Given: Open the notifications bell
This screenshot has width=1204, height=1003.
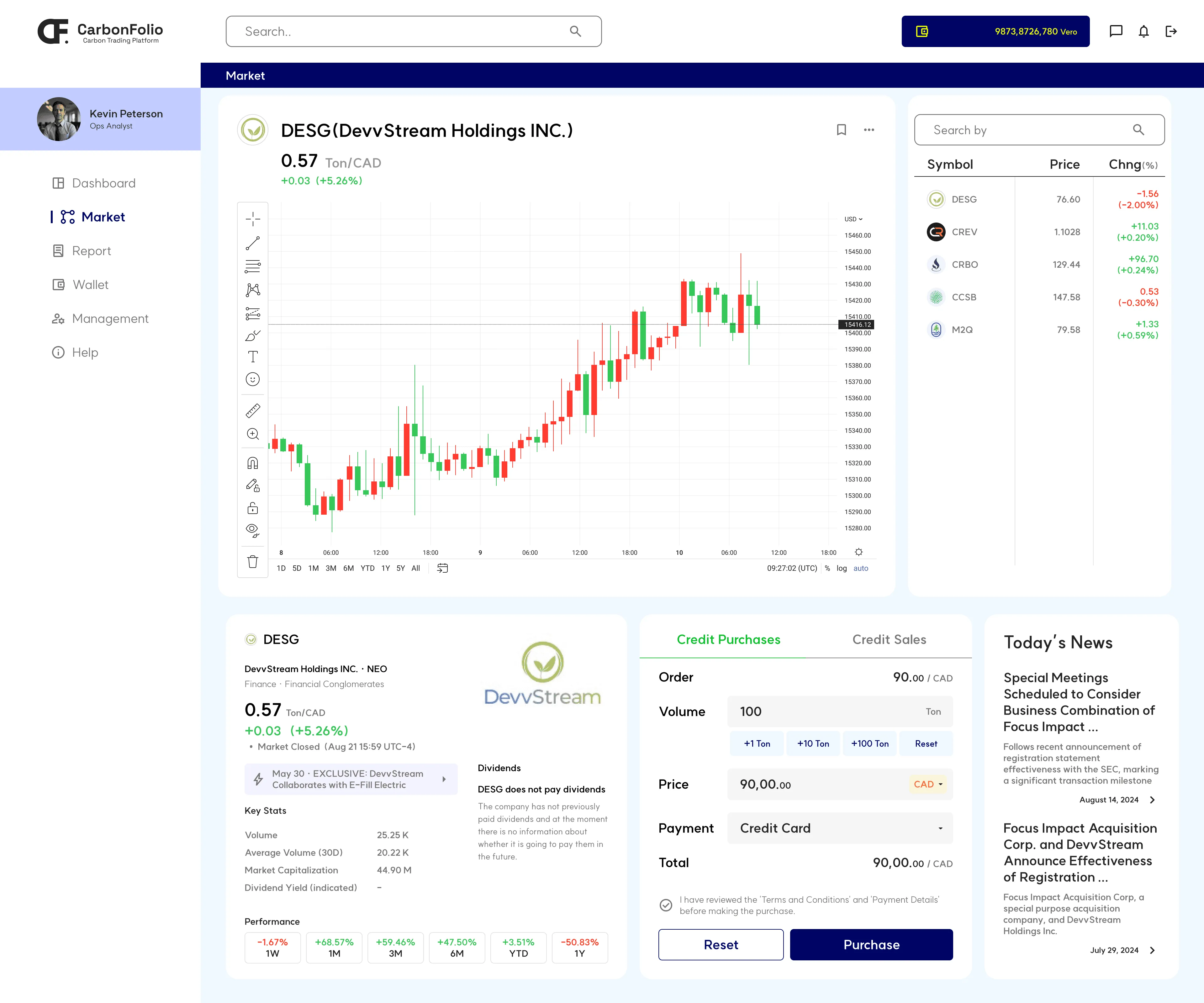Looking at the screenshot, I should tap(1143, 32).
